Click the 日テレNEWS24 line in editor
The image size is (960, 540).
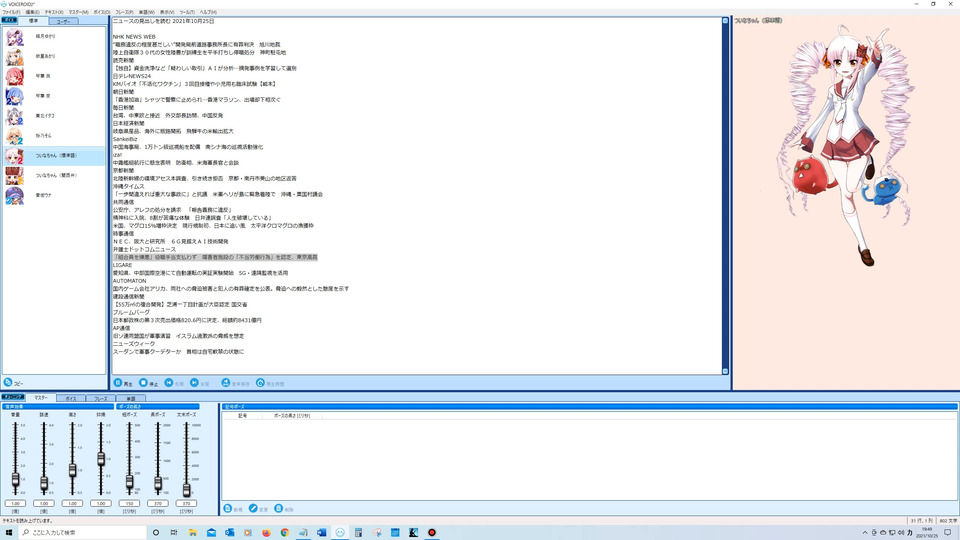click(132, 76)
